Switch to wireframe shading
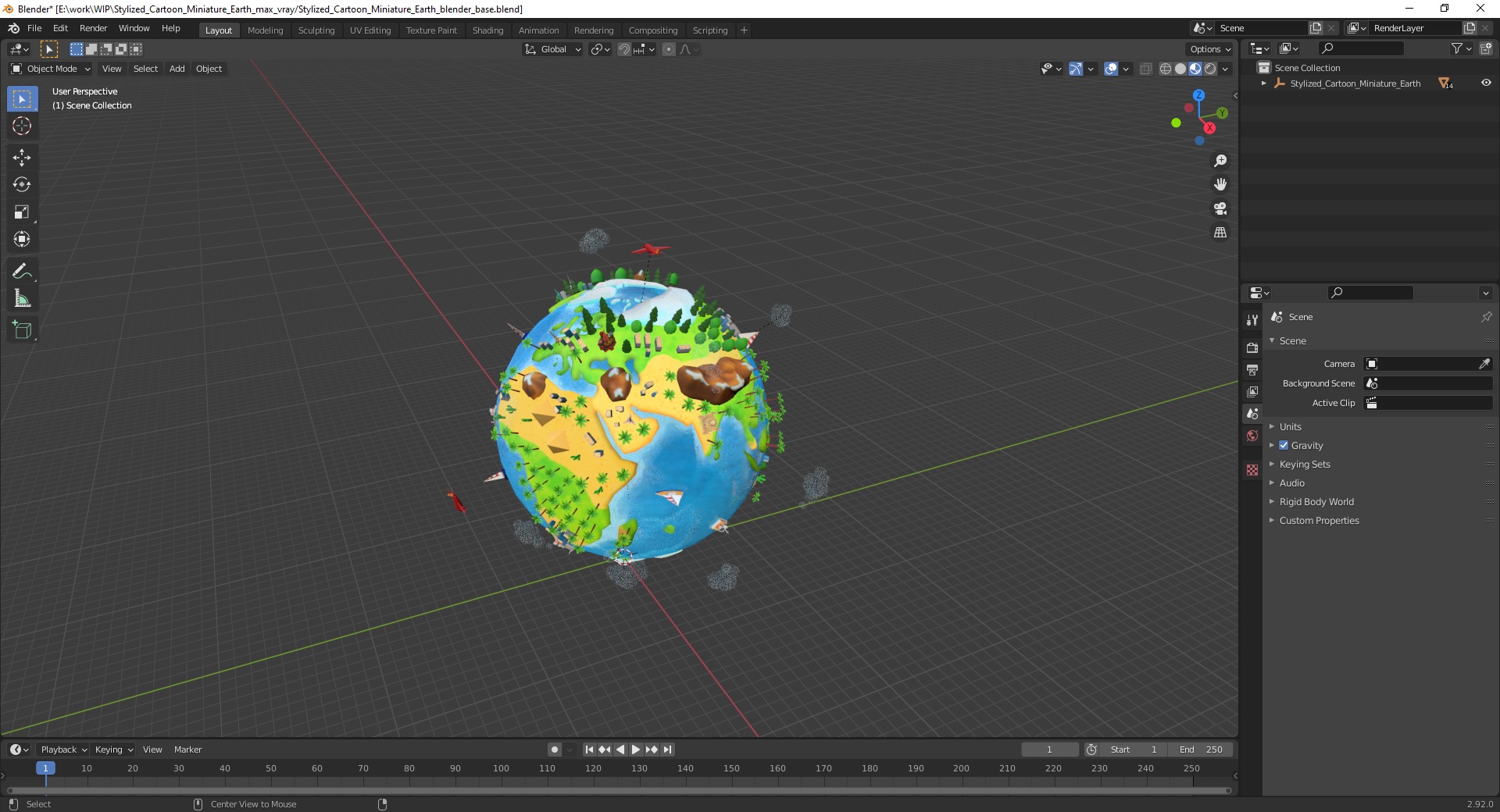This screenshot has height=812, width=1500. pyautogui.click(x=1166, y=69)
